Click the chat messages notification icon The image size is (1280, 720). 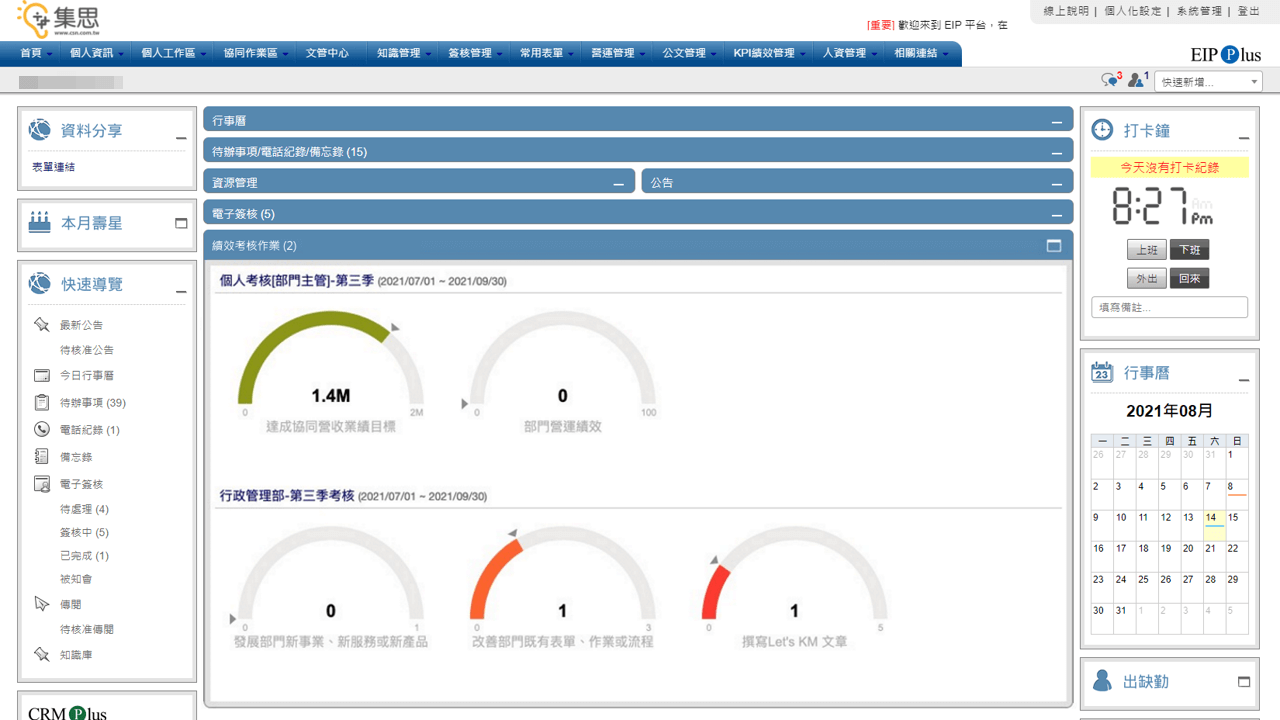coord(1109,80)
